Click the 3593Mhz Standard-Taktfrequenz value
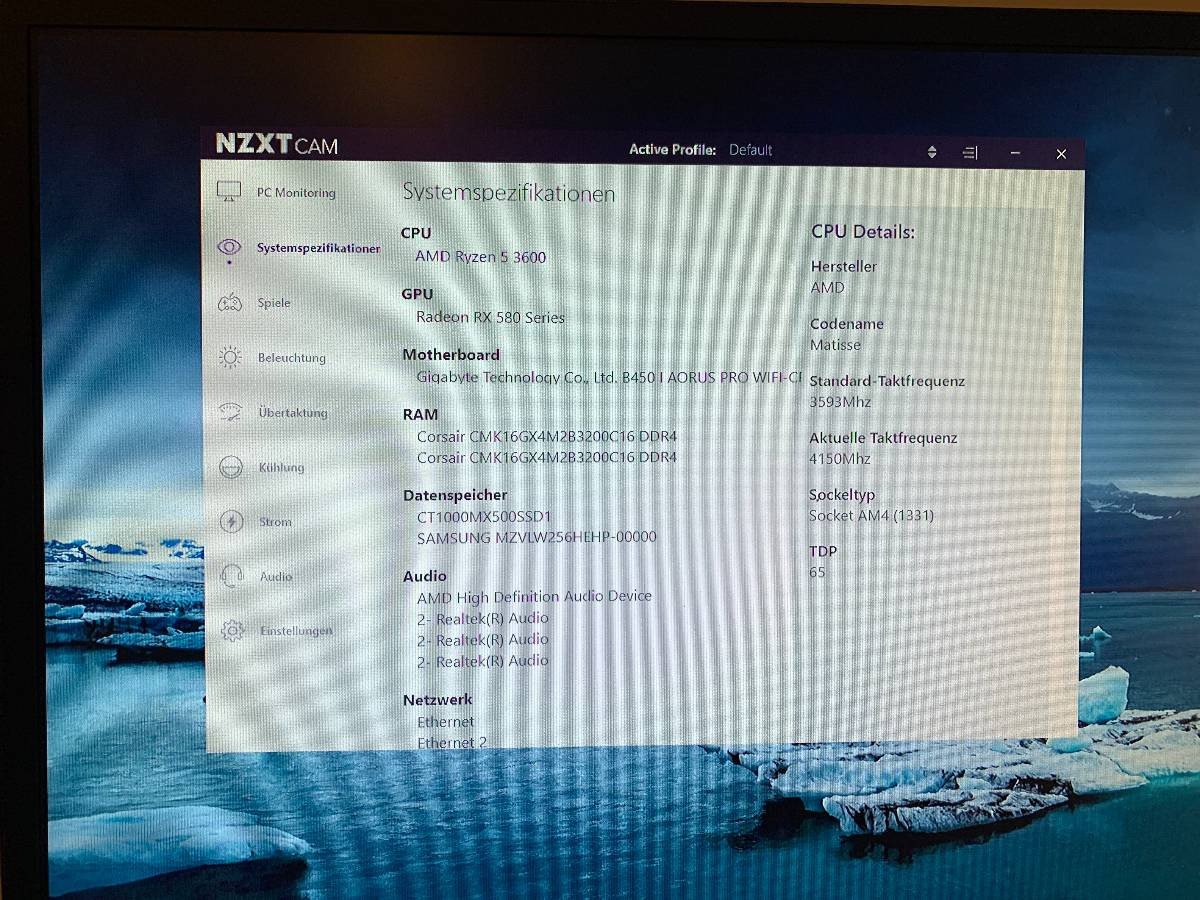The width and height of the screenshot is (1200, 900). pos(840,402)
